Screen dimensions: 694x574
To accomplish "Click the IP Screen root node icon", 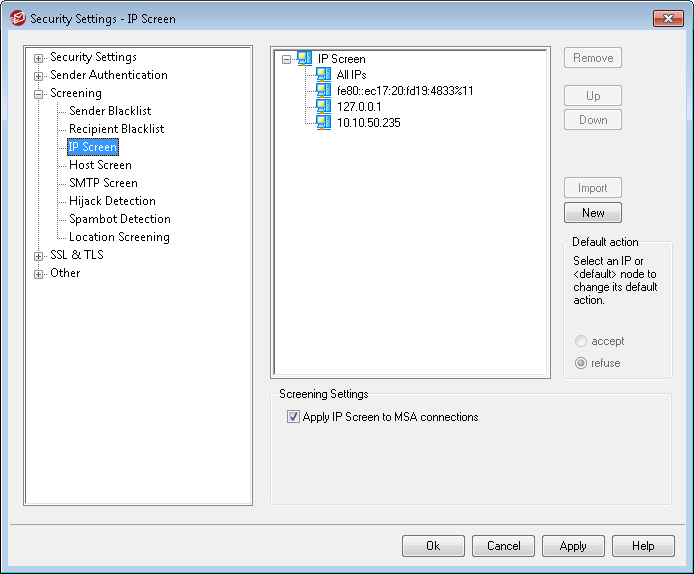I will pos(304,59).
